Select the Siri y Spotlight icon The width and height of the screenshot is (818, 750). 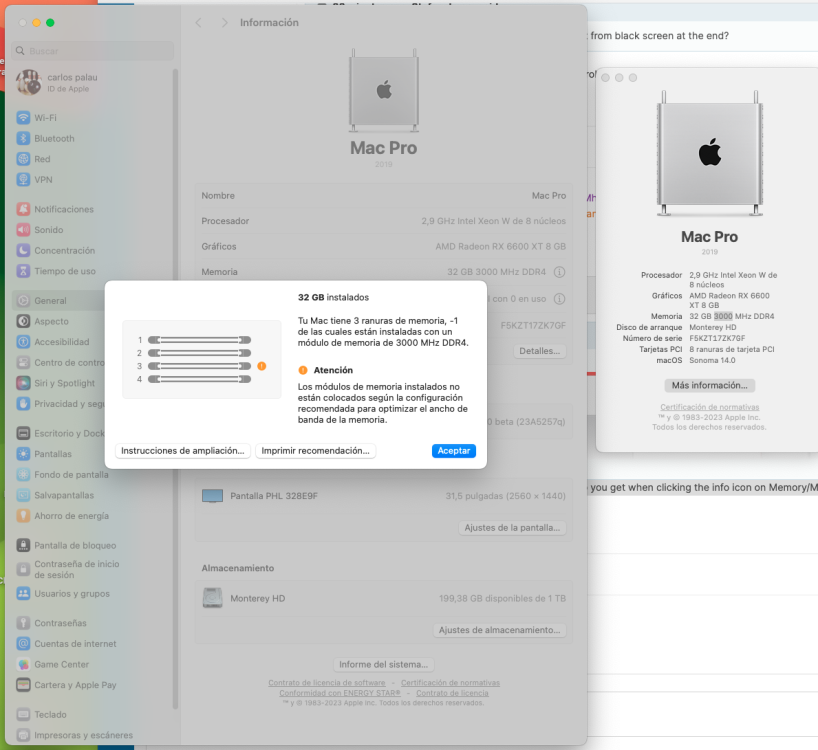point(23,383)
